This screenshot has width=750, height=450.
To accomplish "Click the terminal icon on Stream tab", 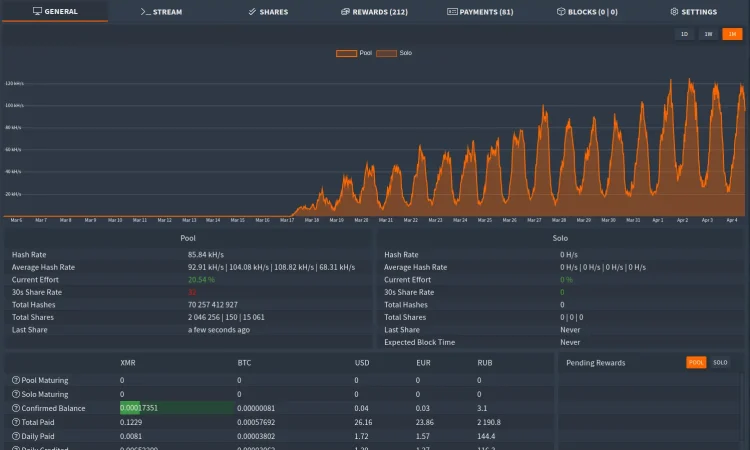I will click(x=145, y=11).
